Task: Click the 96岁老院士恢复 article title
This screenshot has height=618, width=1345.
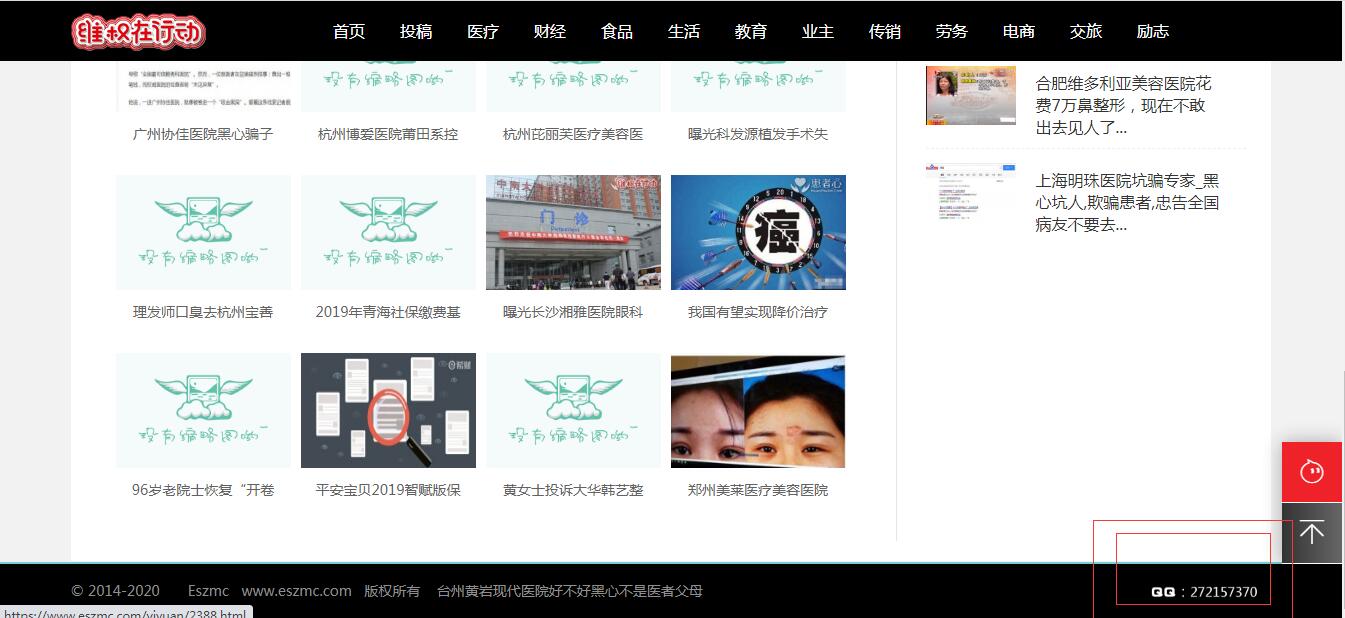Action: click(203, 490)
